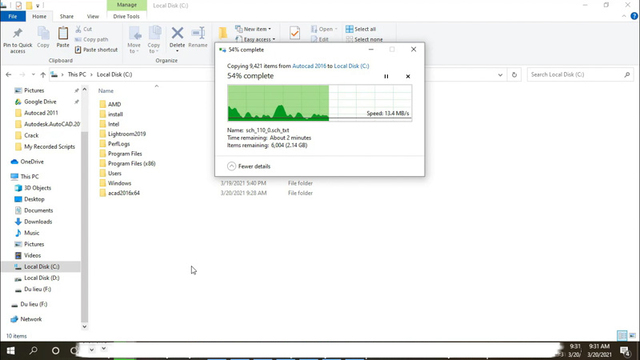Image resolution: width=640 pixels, height=360 pixels.
Task: Open the View ribbon tab
Action: point(93,16)
